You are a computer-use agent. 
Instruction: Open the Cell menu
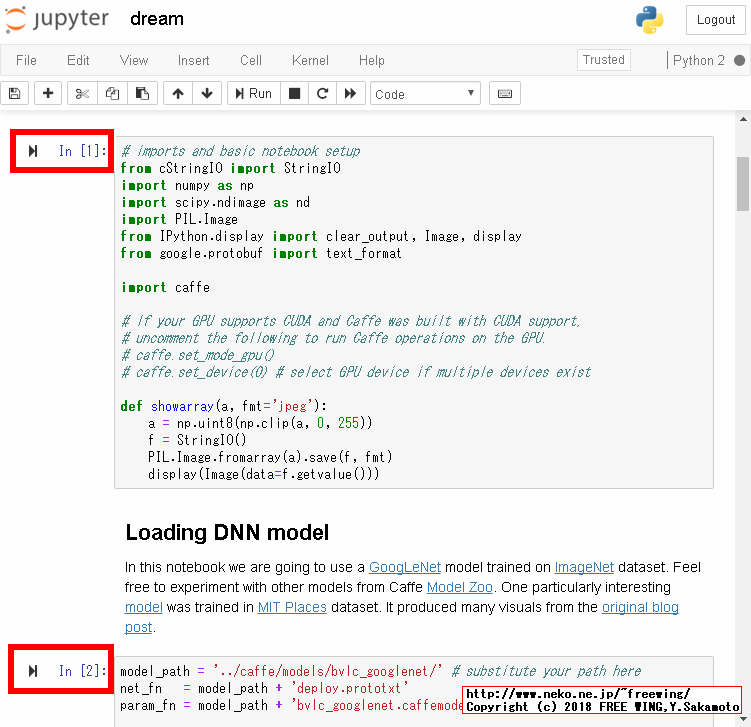251,61
